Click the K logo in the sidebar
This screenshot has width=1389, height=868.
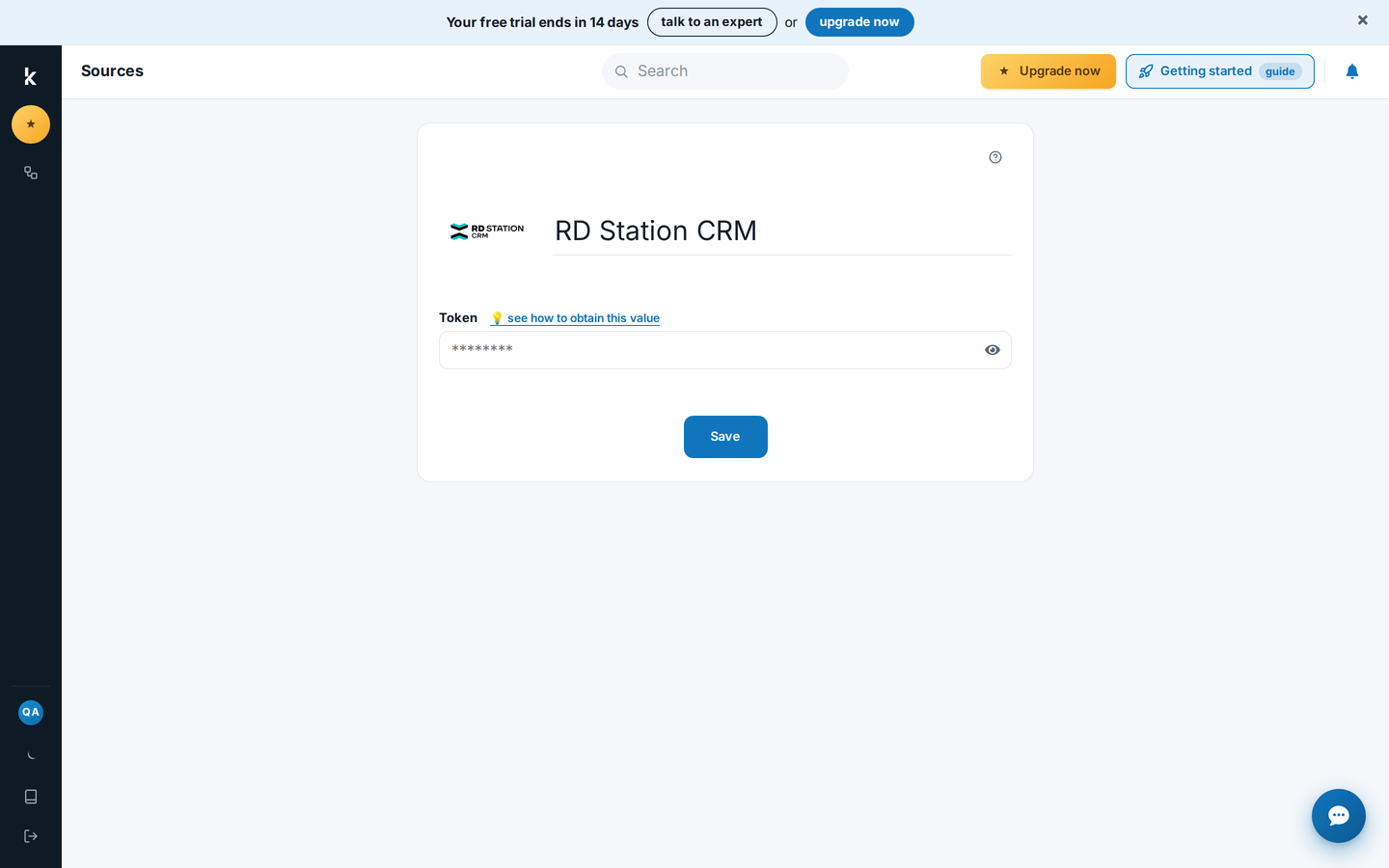tap(30, 77)
